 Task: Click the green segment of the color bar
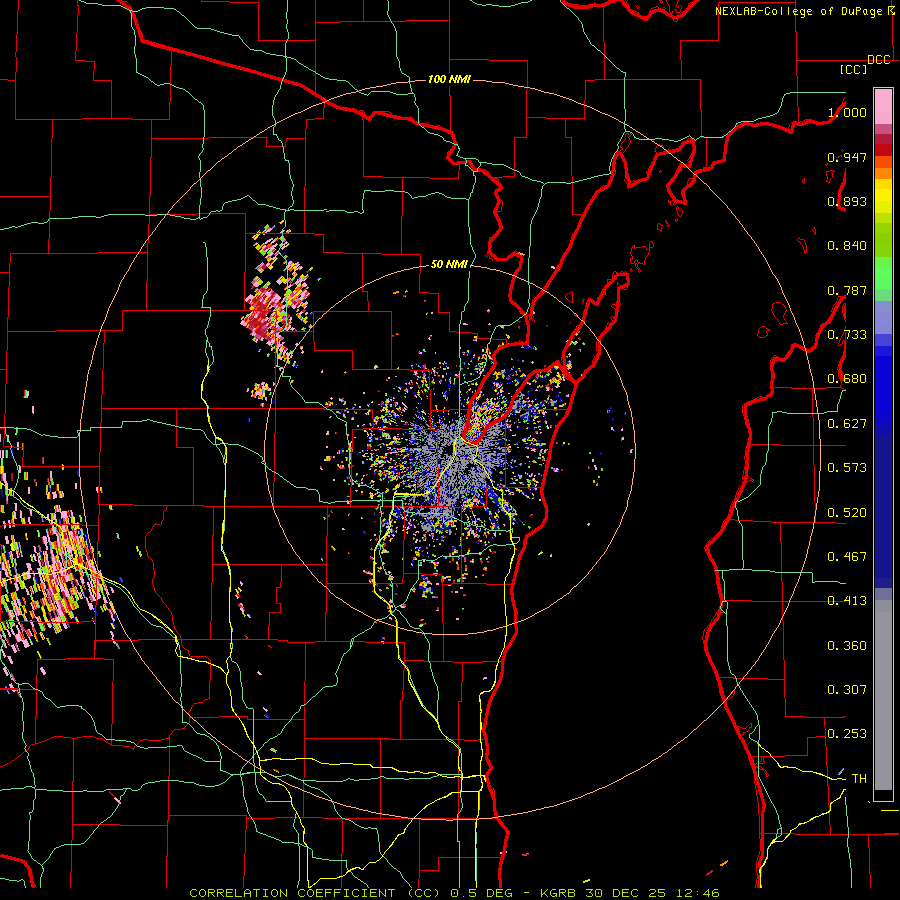[x=883, y=273]
